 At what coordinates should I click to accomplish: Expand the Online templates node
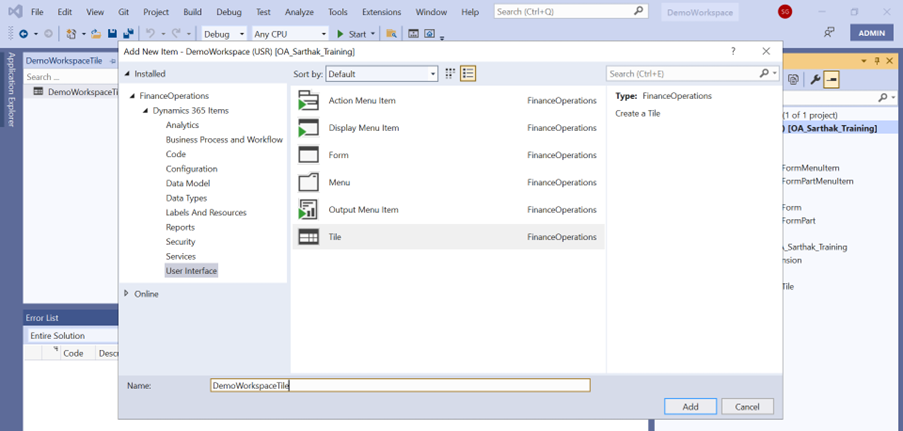coord(127,293)
